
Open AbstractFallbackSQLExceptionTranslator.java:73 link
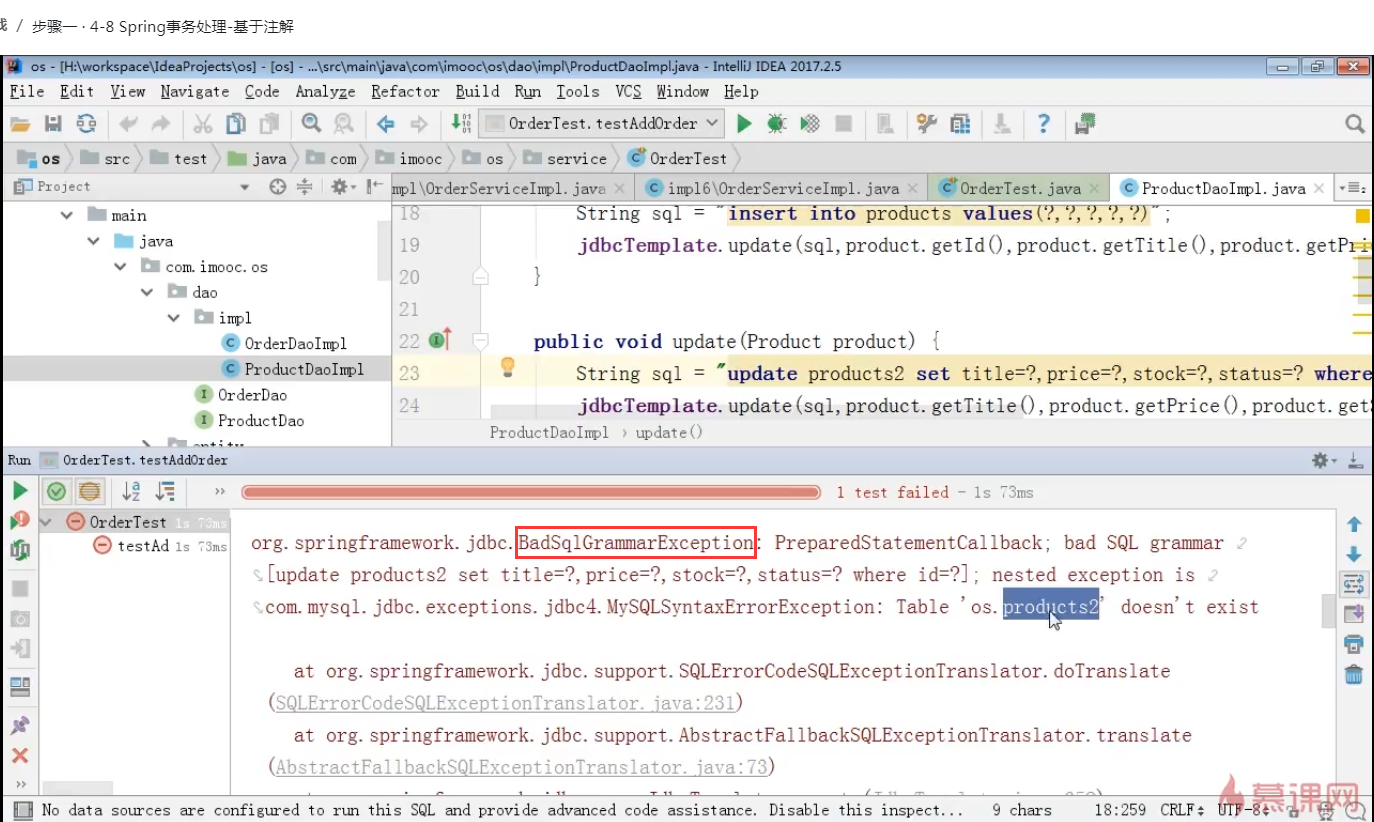[x=521, y=767]
